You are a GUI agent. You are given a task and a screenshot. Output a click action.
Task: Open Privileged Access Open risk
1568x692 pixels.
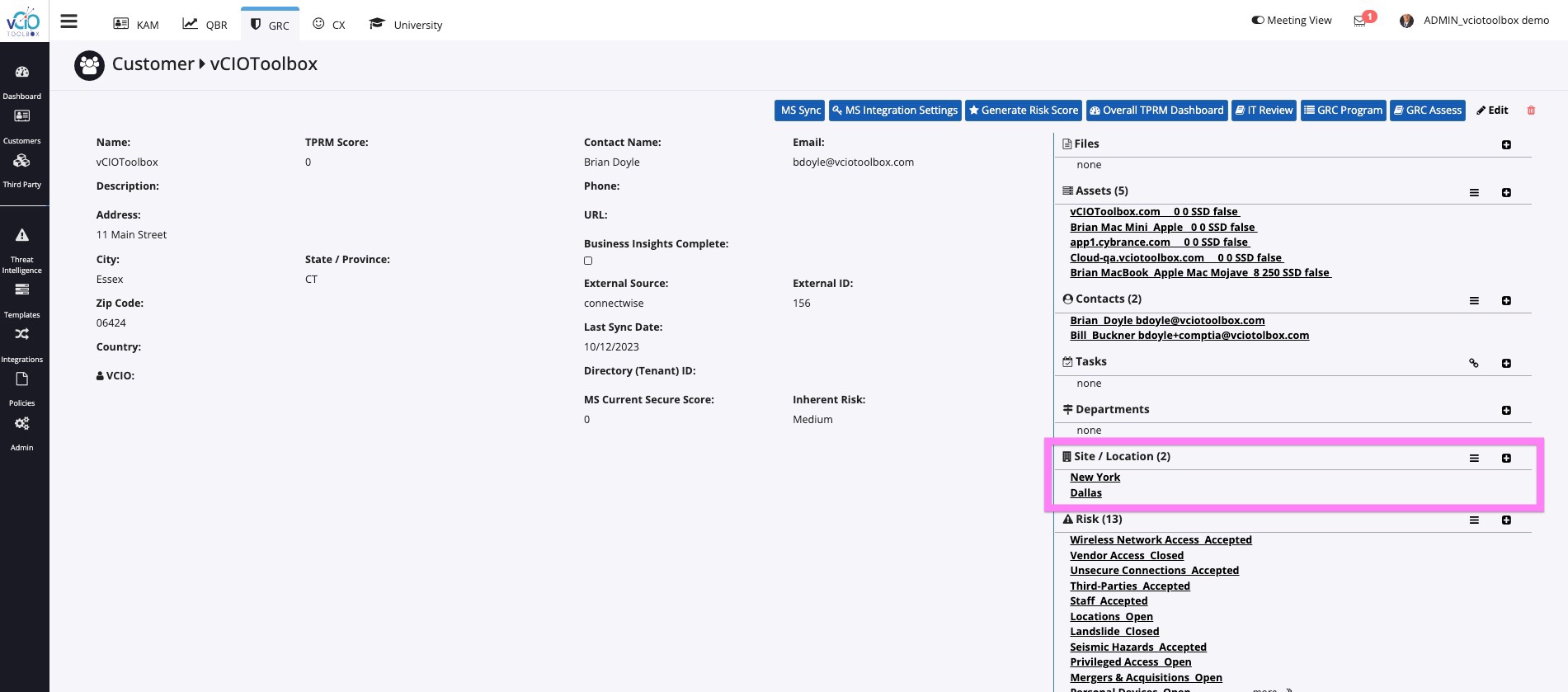(1131, 662)
